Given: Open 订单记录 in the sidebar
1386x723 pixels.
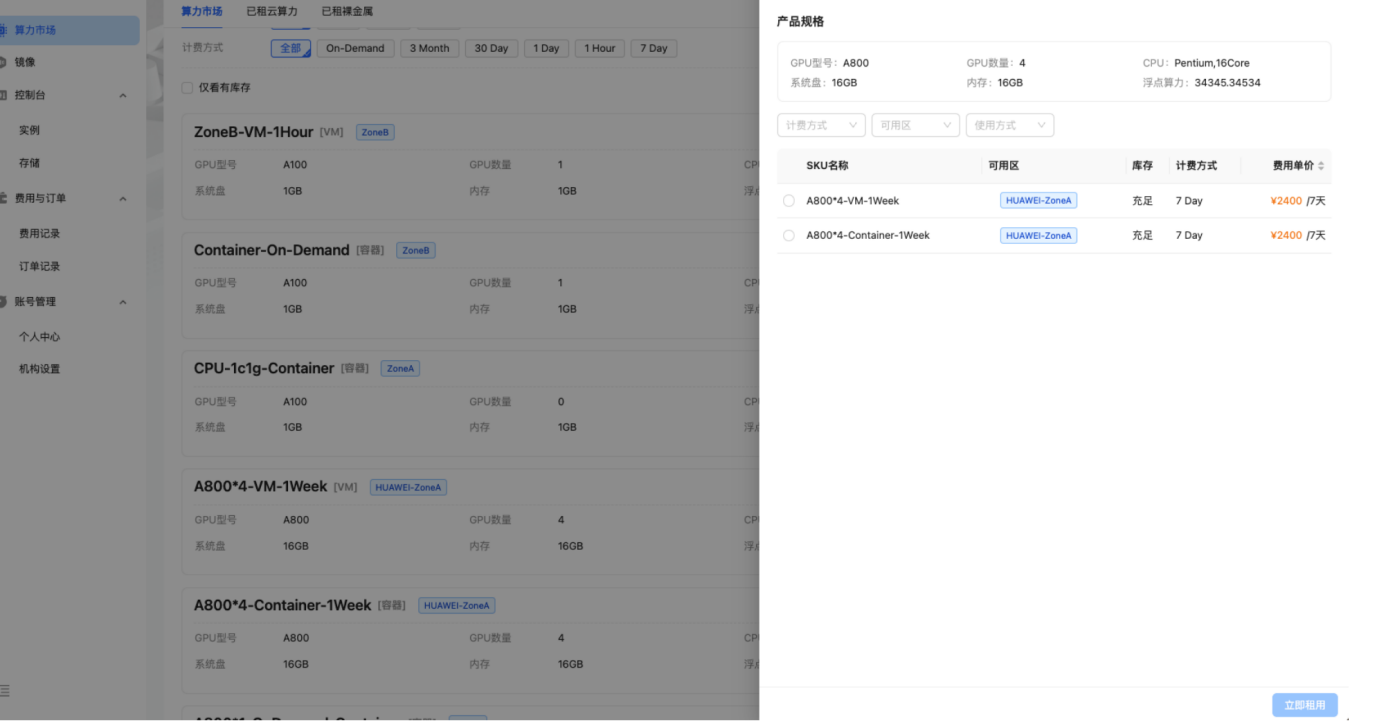Looking at the screenshot, I should pyautogui.click(x=40, y=266).
